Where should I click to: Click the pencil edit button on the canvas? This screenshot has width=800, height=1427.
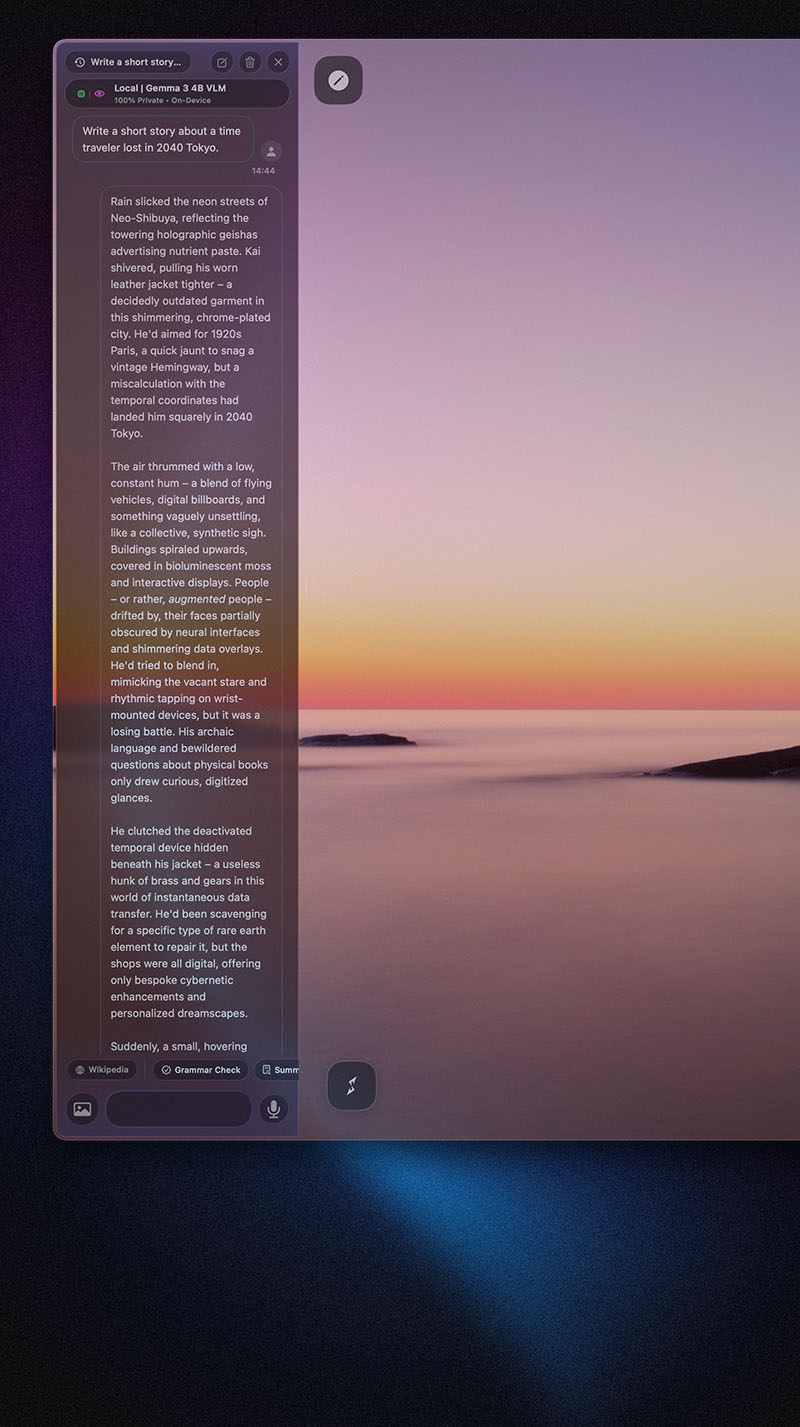(x=338, y=81)
